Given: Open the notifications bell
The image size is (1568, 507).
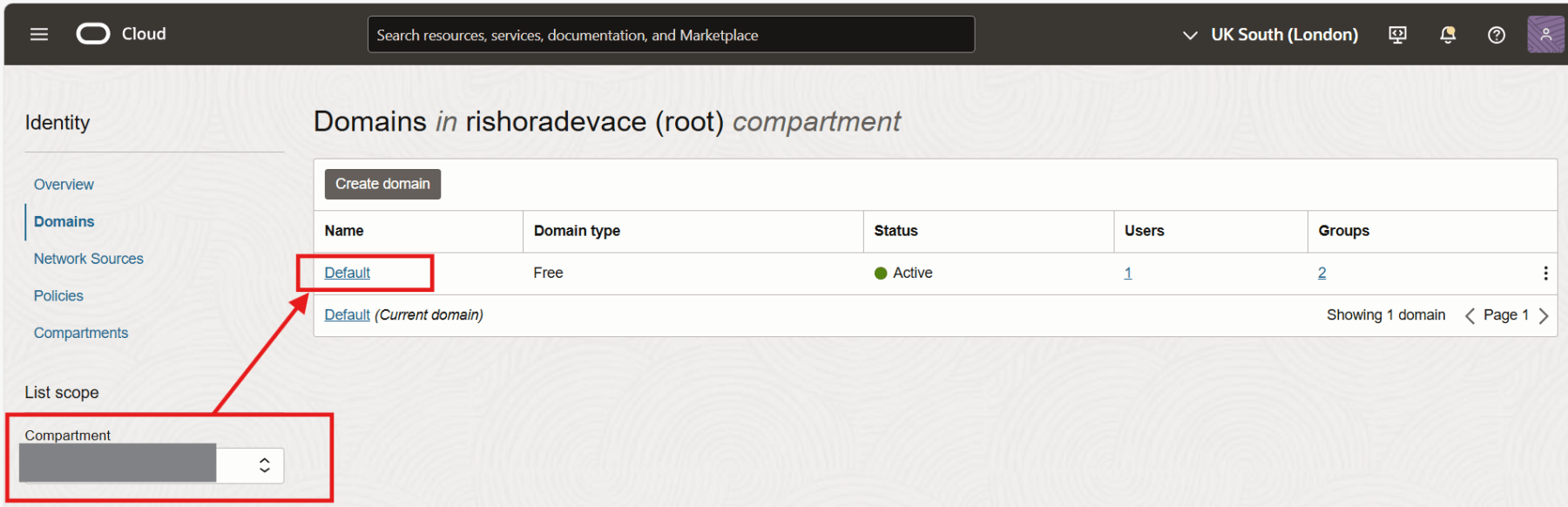Looking at the screenshot, I should point(1447,35).
